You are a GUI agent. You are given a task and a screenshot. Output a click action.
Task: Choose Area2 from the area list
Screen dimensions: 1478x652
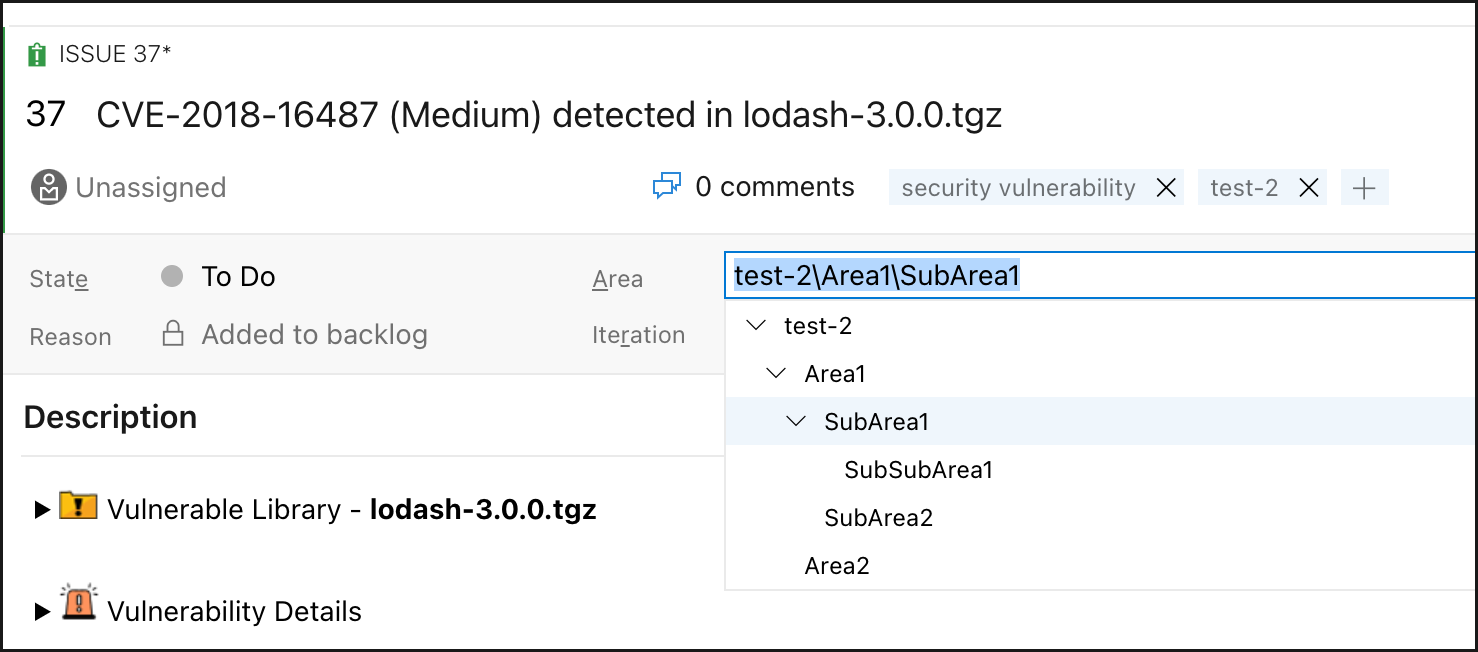(x=837, y=566)
